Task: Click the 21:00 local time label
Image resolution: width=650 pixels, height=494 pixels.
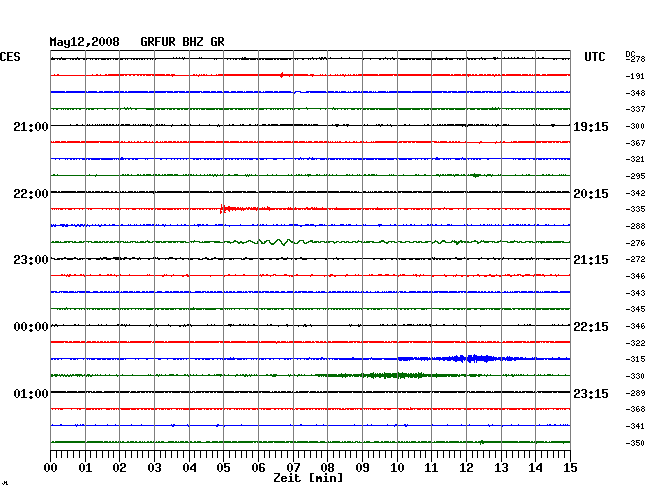Action: pyautogui.click(x=31, y=127)
